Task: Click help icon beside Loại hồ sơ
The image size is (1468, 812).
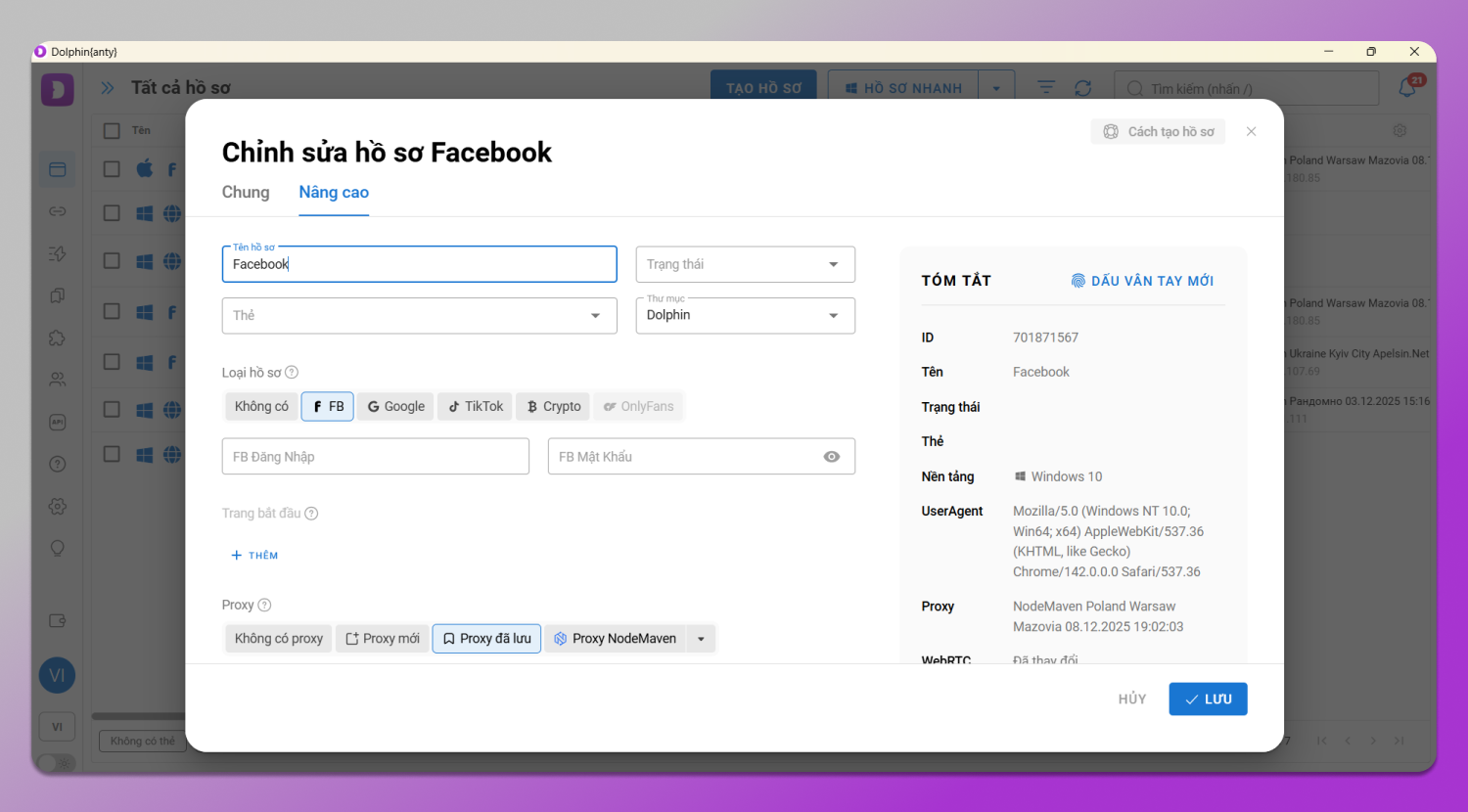Action: (292, 373)
